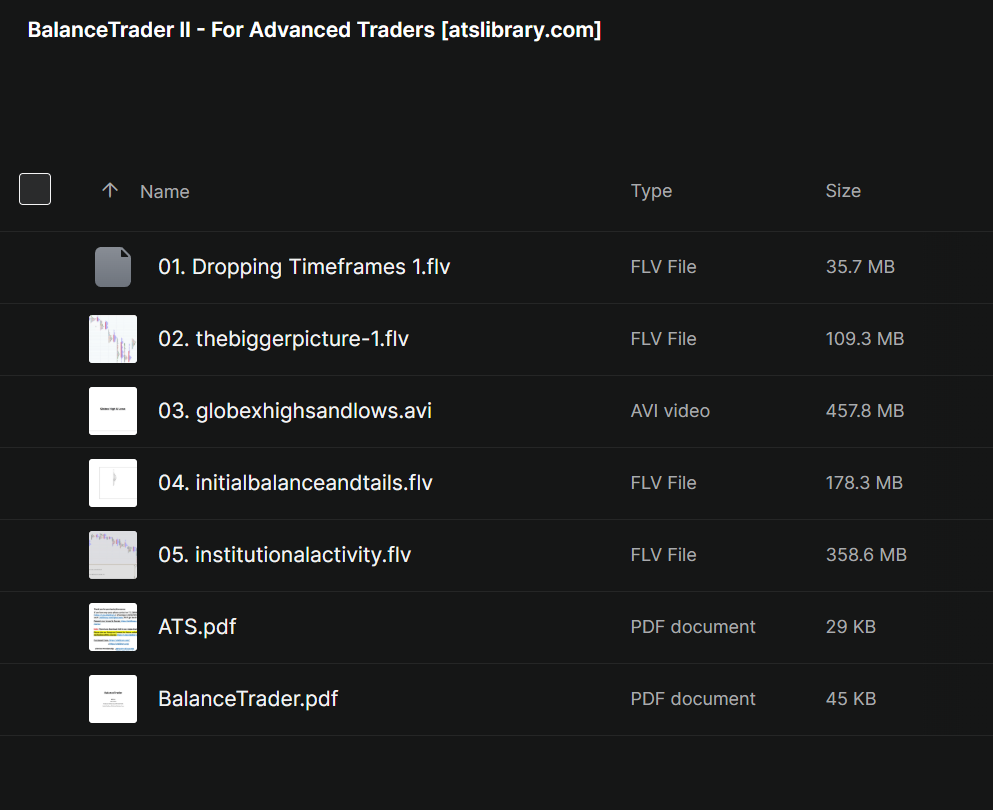
Task: Sort files by Size column
Action: tap(843, 191)
